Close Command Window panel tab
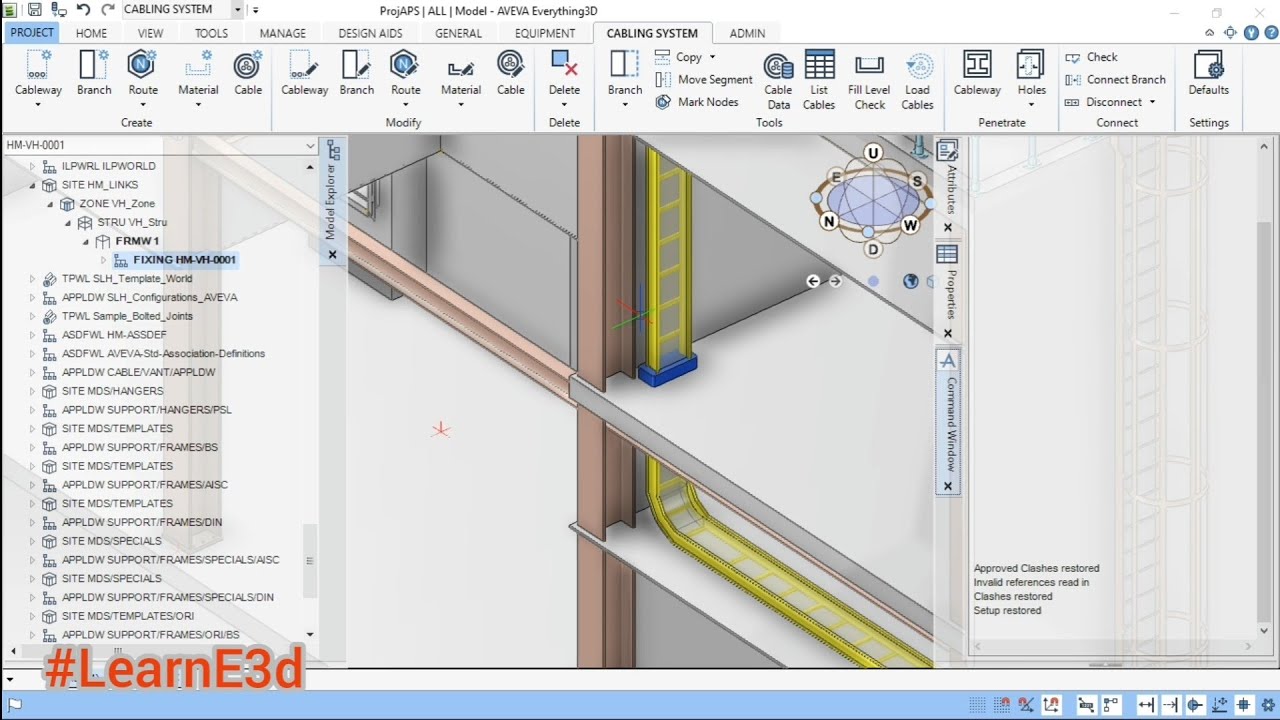1280x720 pixels. (948, 487)
